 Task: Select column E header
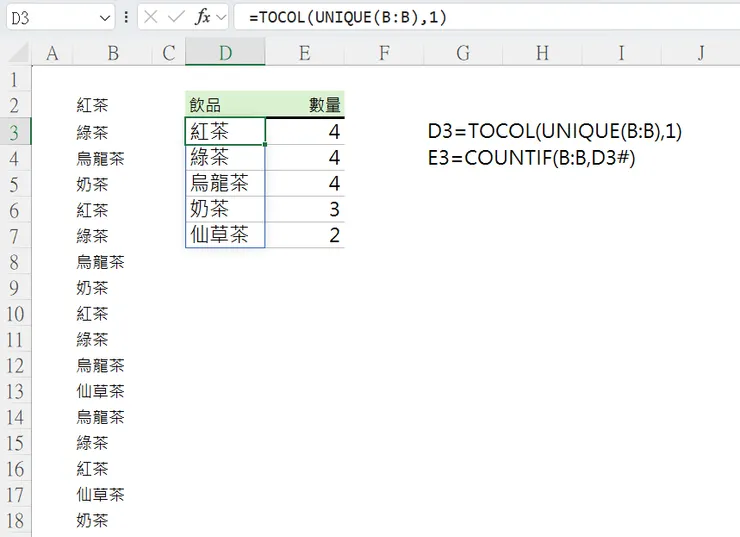304,53
